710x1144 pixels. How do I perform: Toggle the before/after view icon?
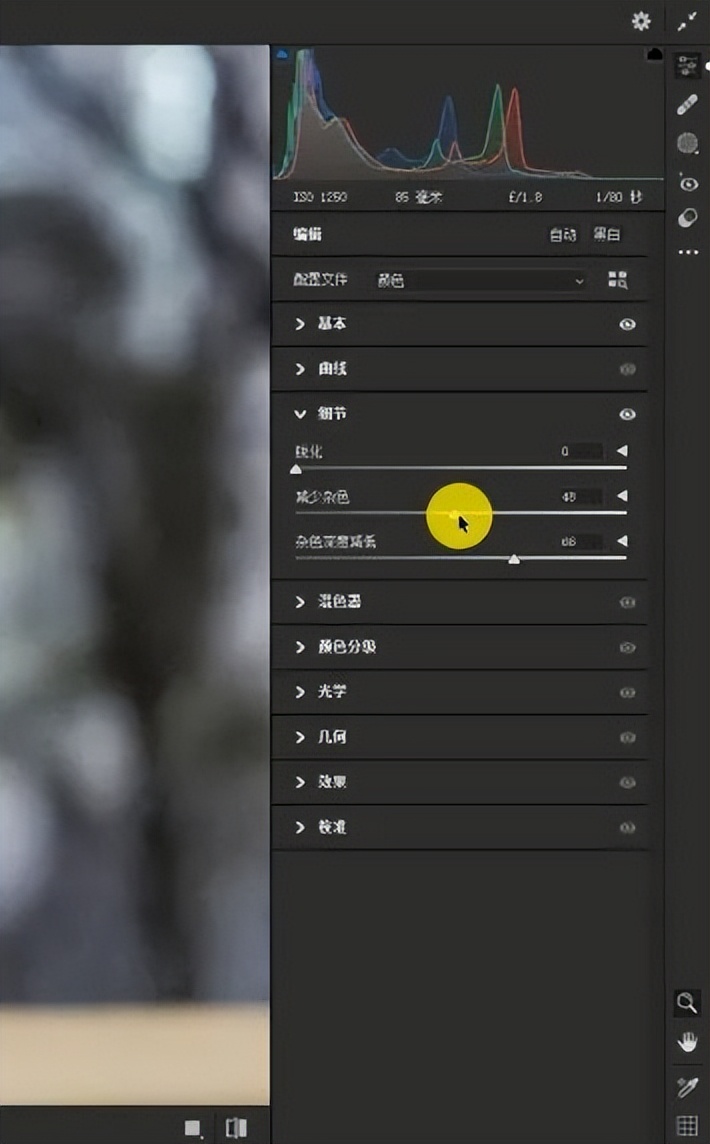(x=236, y=1128)
